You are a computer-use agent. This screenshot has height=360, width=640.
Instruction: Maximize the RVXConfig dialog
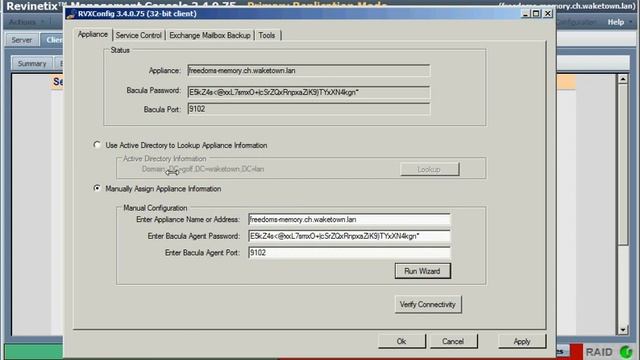pos(536,13)
